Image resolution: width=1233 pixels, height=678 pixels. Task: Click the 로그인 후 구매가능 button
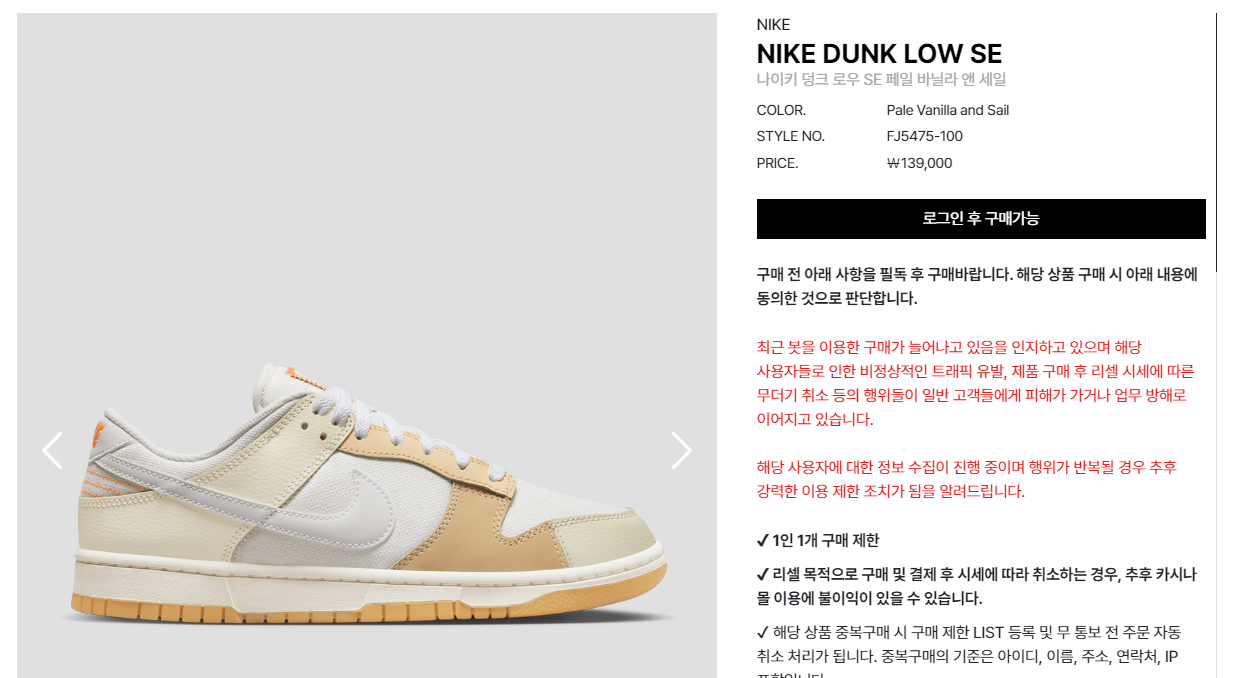pos(981,219)
